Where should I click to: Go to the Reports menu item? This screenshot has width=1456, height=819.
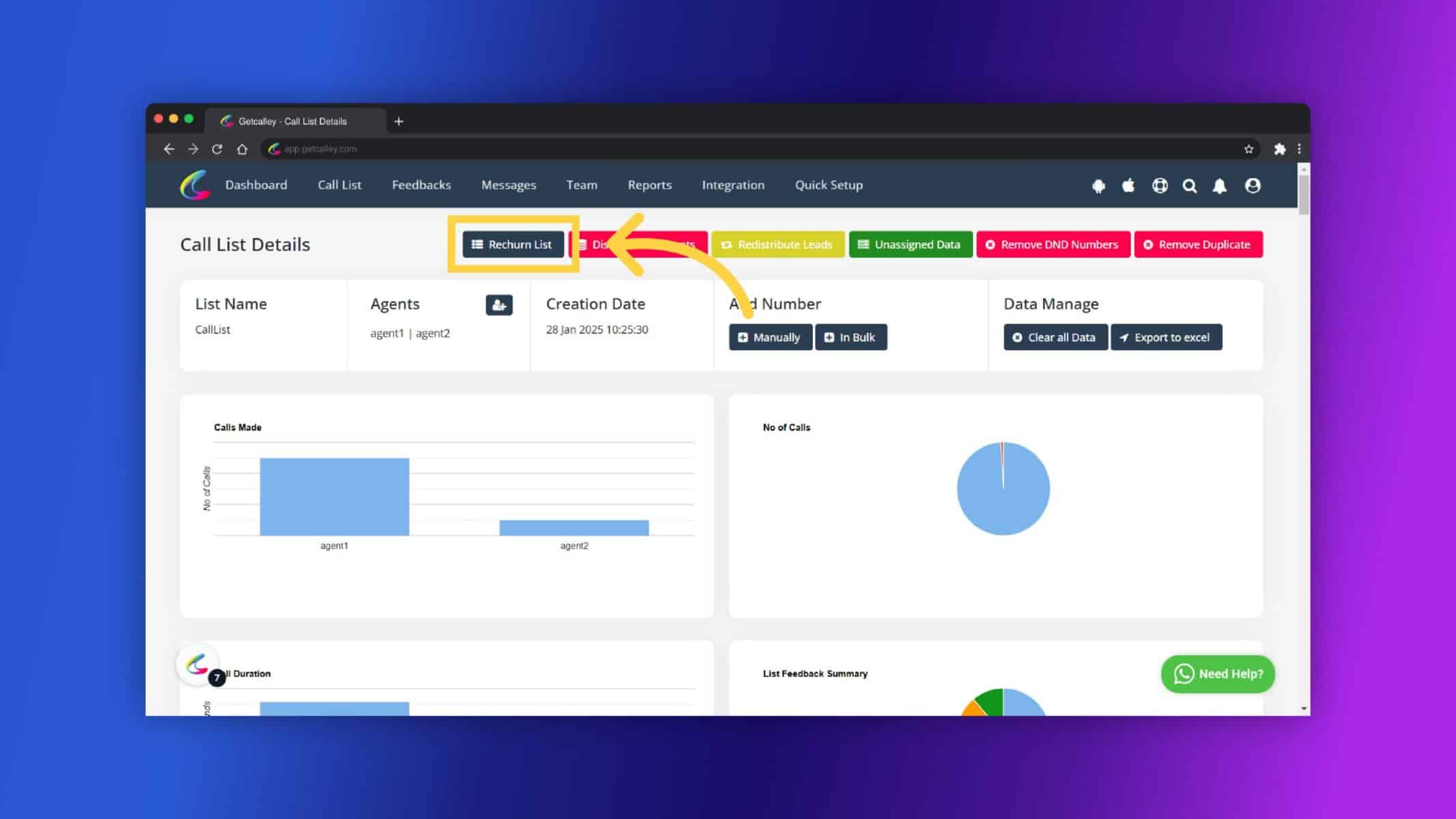point(650,185)
